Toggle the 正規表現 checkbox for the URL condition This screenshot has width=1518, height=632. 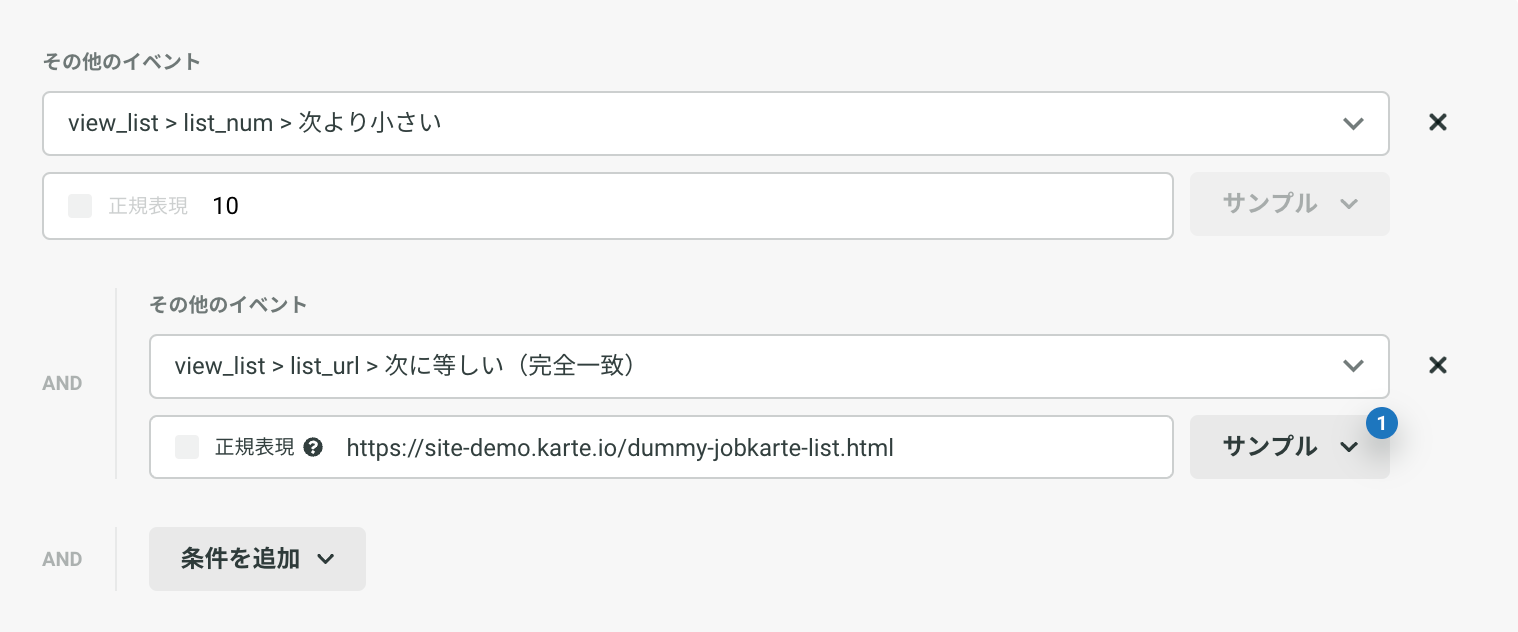point(187,447)
